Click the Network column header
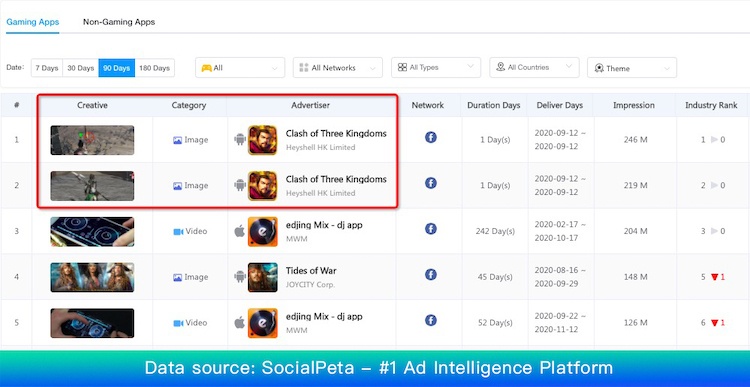 [x=428, y=105]
